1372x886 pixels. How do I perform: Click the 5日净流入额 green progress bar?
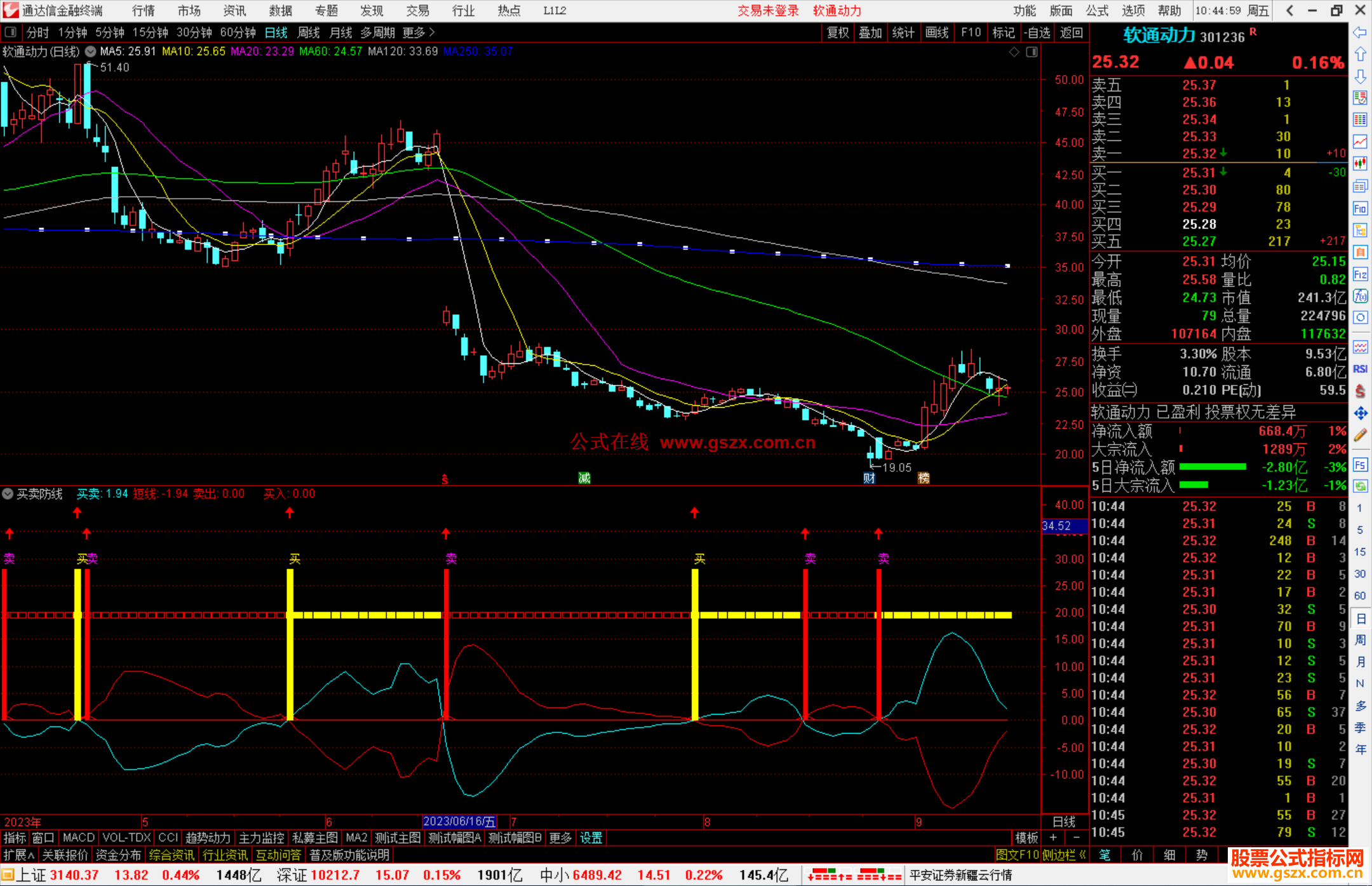click(1212, 467)
